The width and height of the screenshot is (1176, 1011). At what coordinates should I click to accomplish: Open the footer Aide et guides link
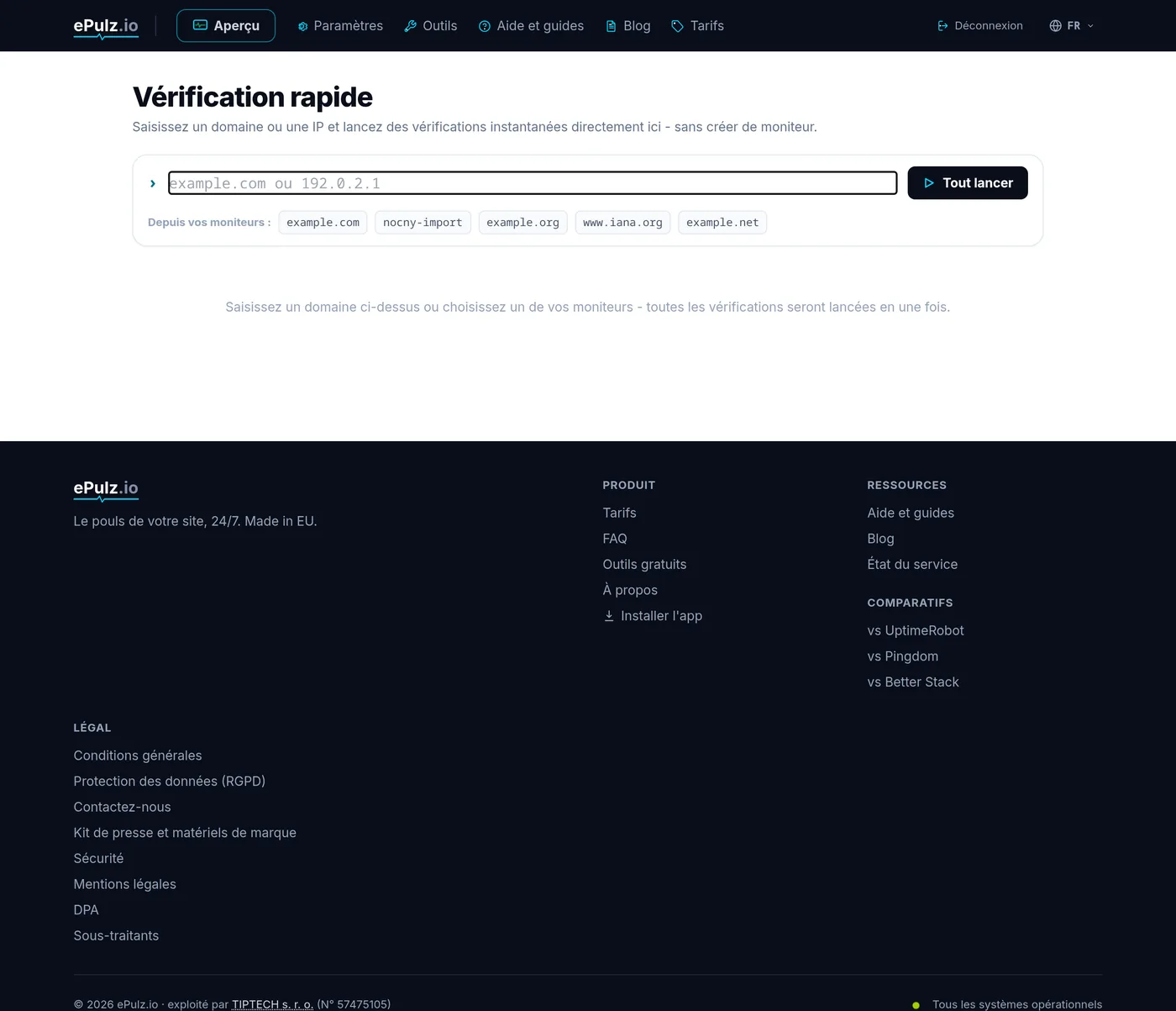tap(911, 513)
